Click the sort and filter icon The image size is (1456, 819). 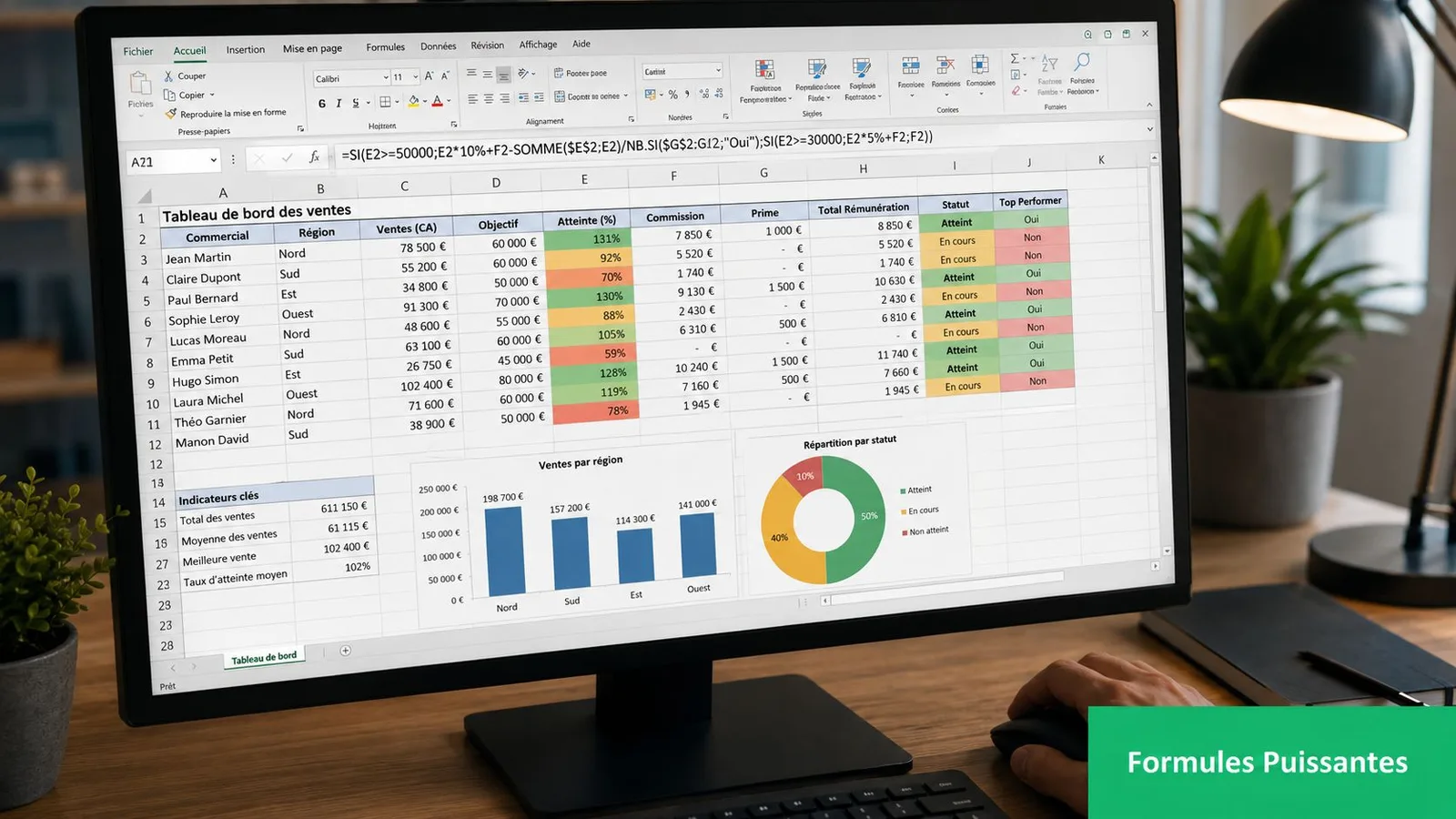1049,63
